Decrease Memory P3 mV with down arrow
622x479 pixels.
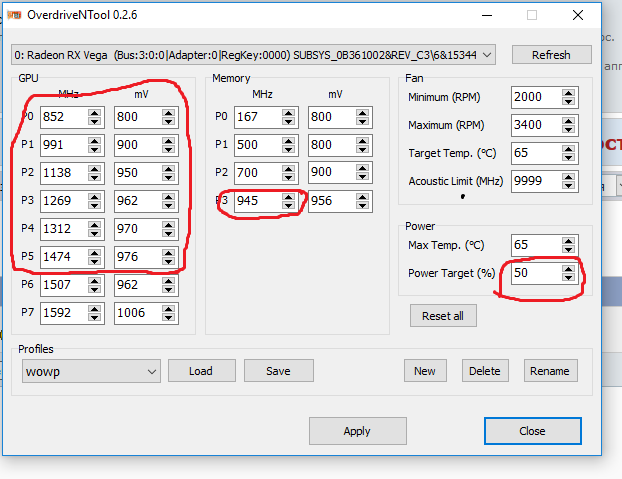click(x=363, y=205)
